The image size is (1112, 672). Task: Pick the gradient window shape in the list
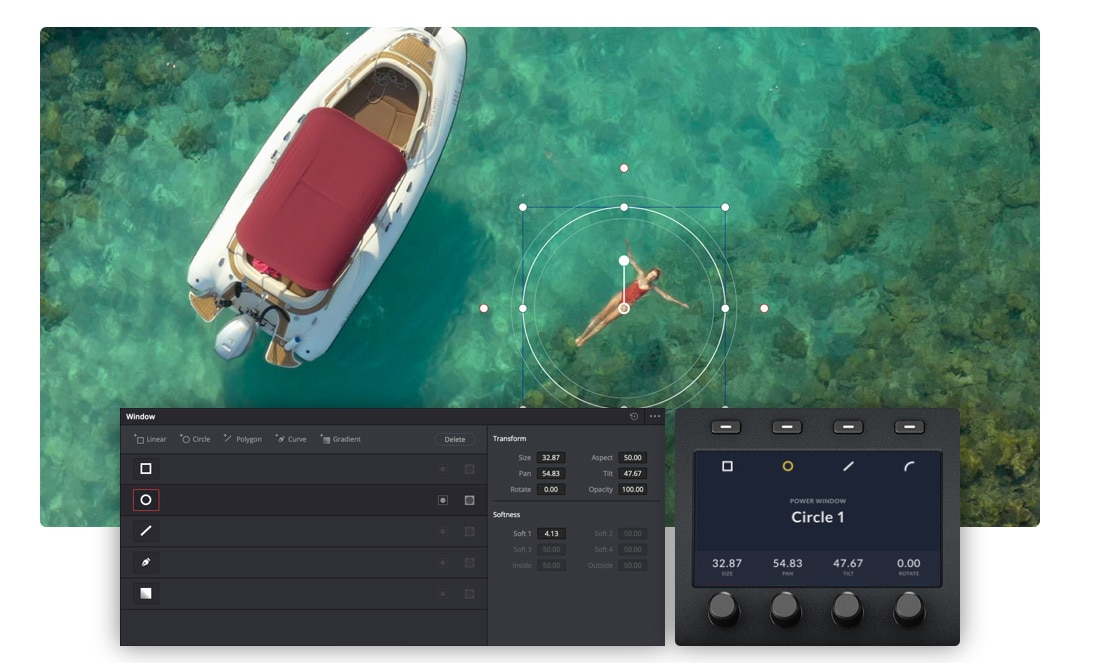pos(146,593)
